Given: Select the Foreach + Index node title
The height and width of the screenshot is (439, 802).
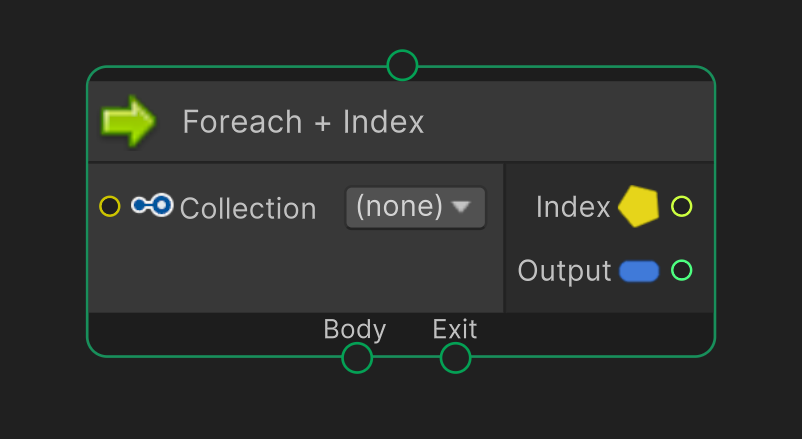Looking at the screenshot, I should (x=303, y=122).
